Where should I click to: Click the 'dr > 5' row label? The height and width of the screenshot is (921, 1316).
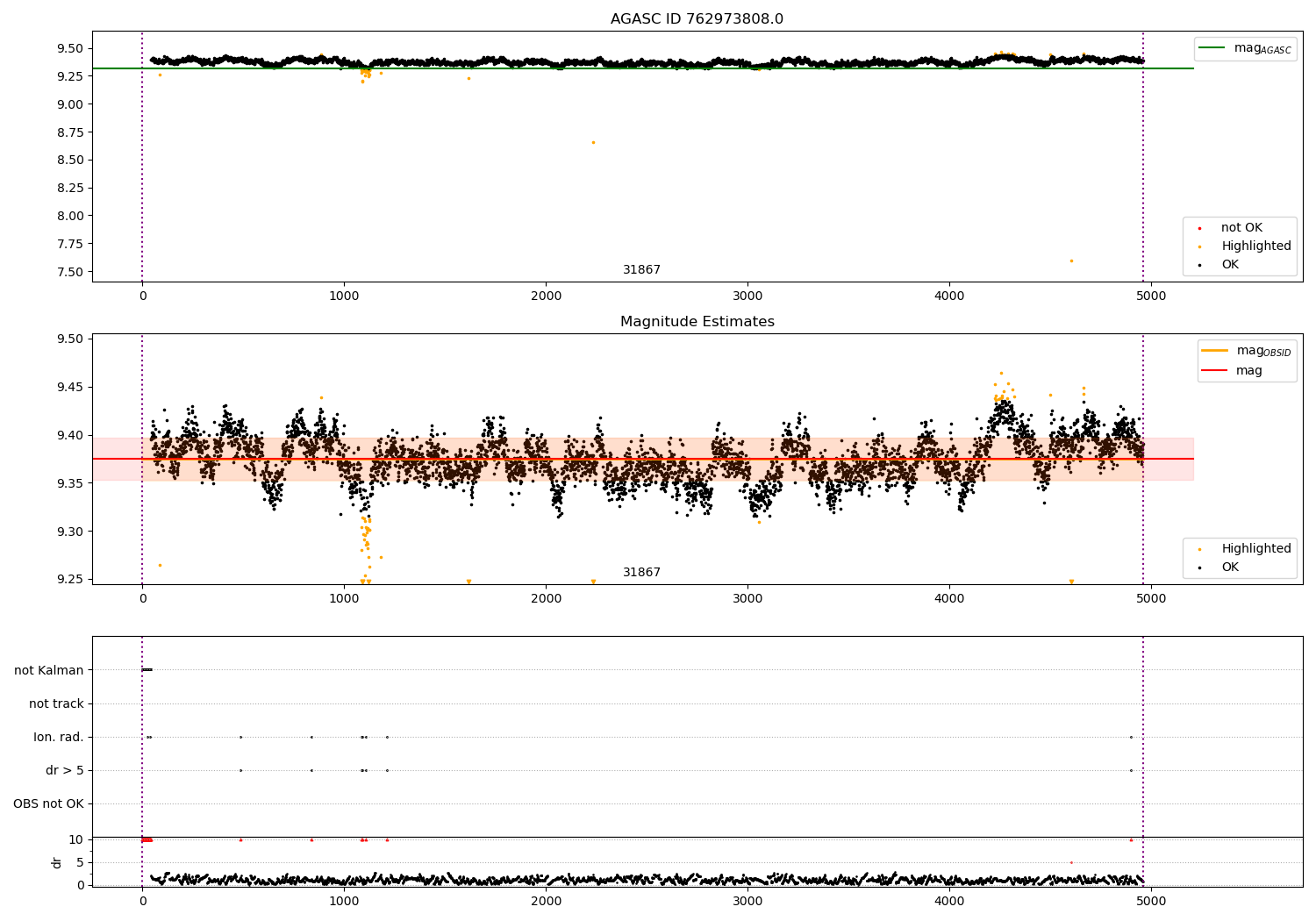pos(65,771)
